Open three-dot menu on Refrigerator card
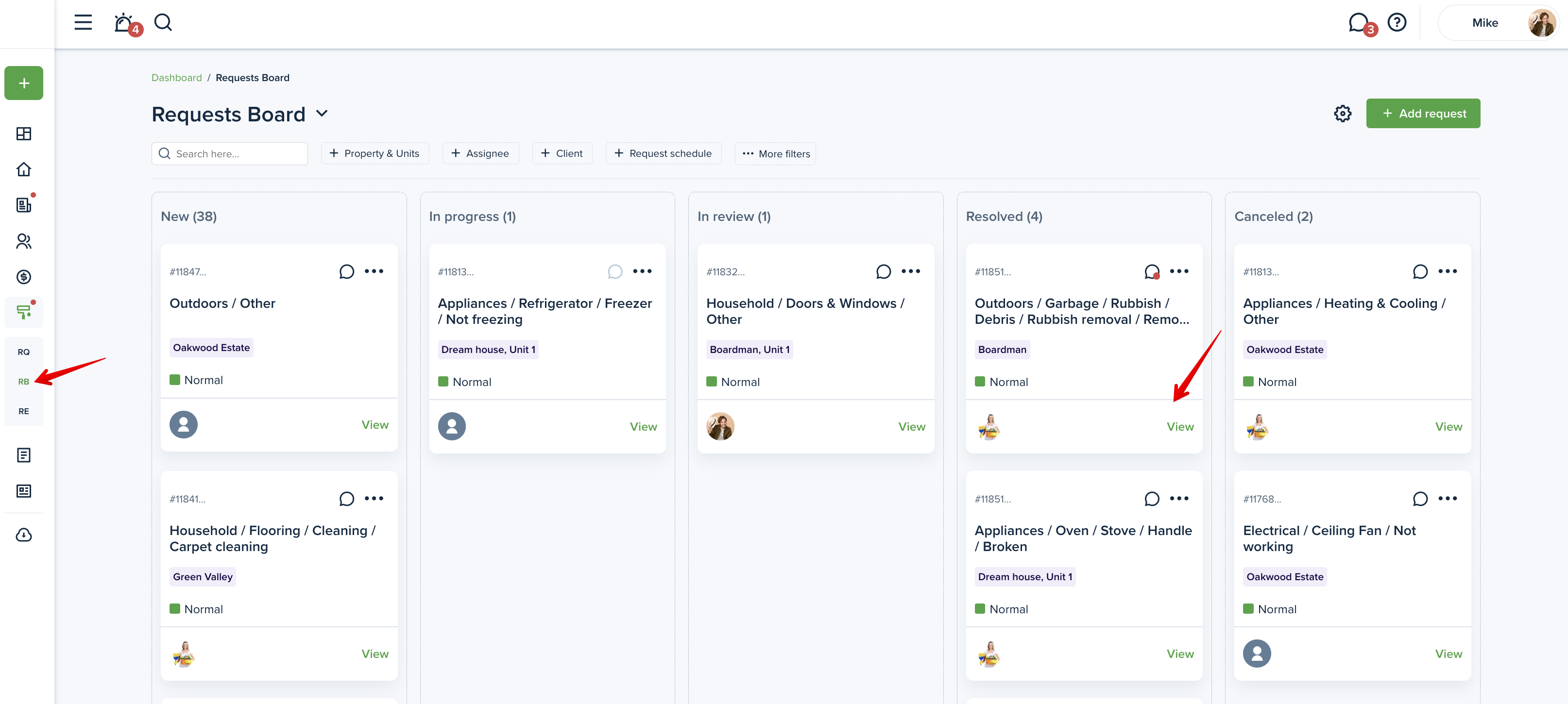Viewport: 1568px width, 704px height. tap(642, 271)
